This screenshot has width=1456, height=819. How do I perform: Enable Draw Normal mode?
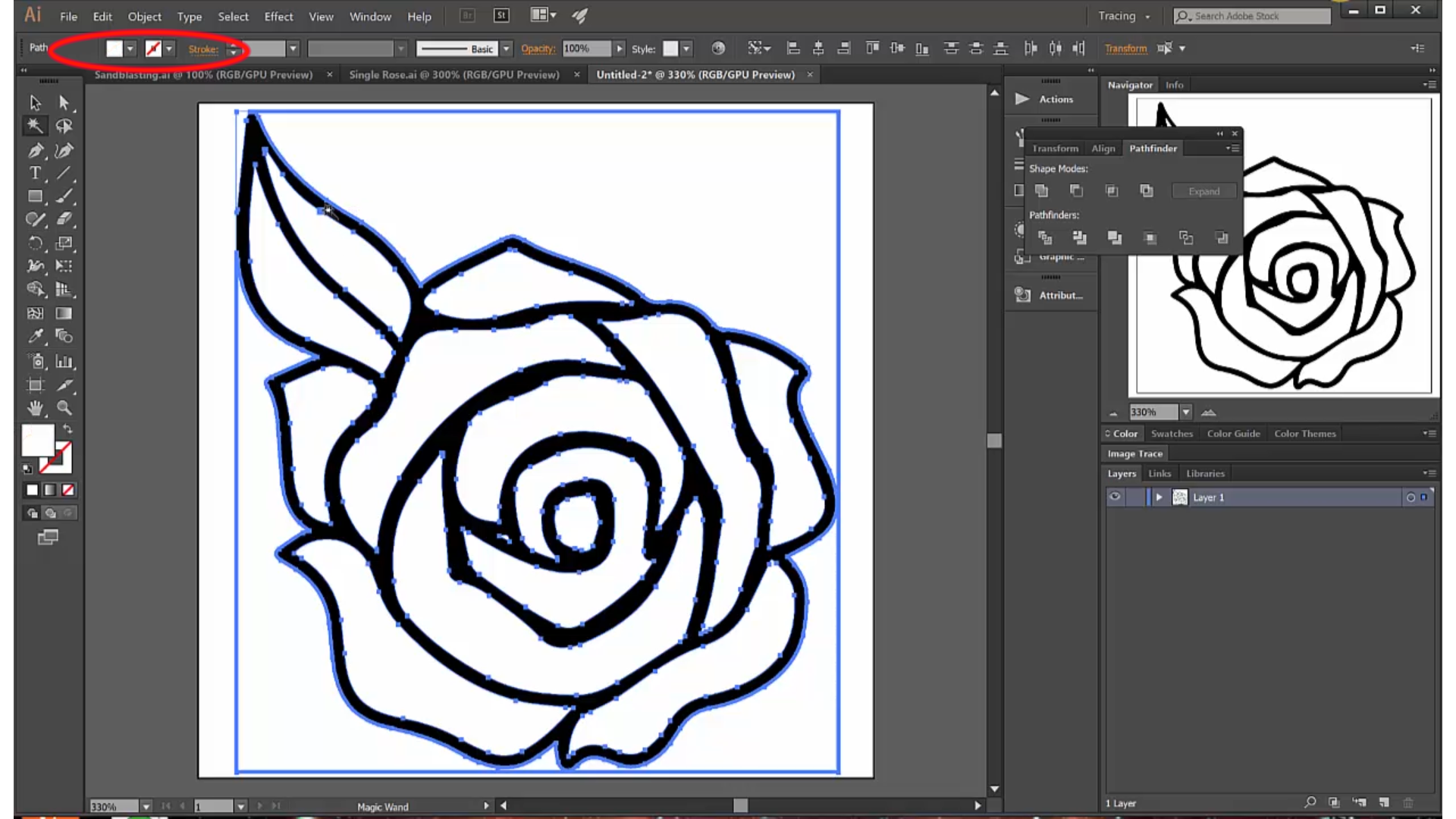coord(33,513)
